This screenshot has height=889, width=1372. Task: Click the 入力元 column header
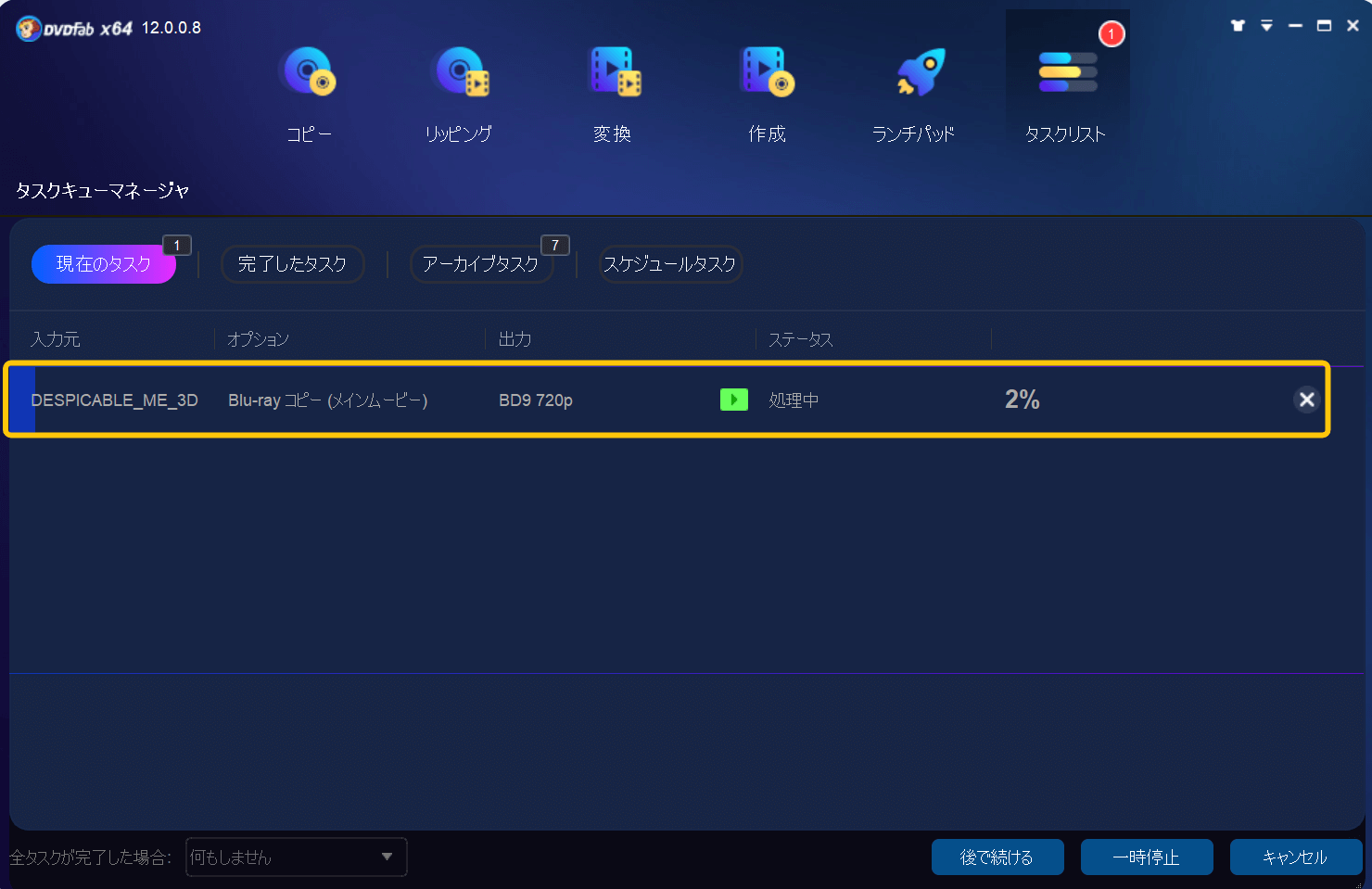click(x=56, y=339)
